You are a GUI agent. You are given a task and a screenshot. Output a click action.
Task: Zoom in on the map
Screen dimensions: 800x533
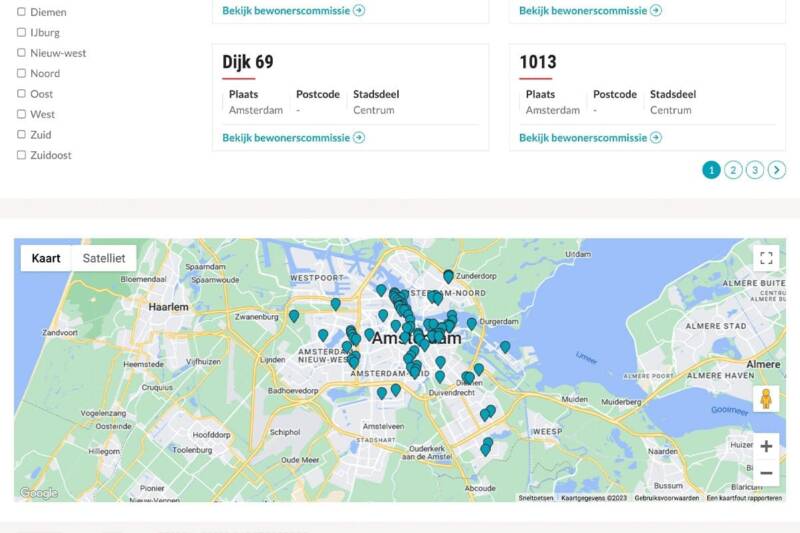click(766, 446)
